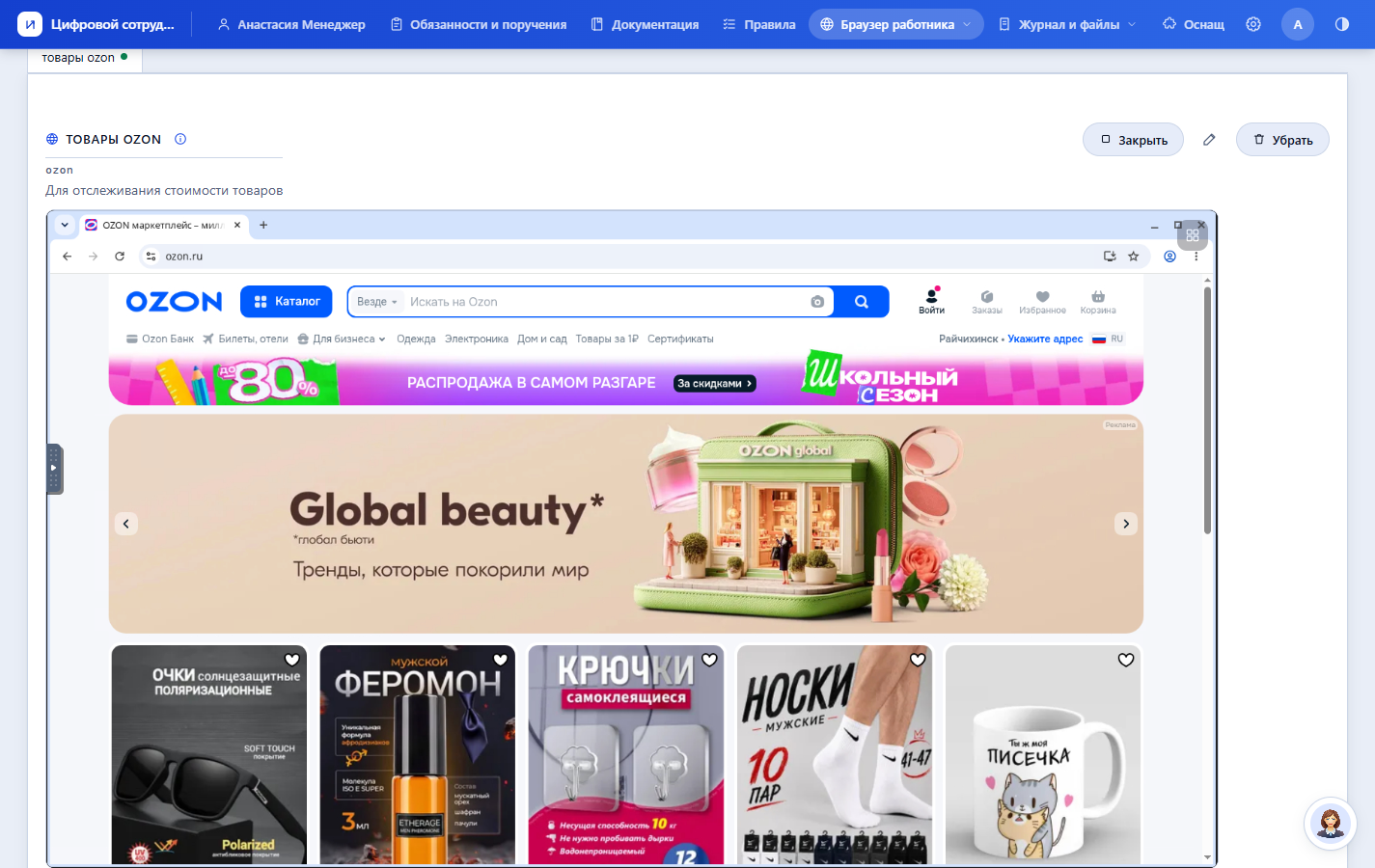
Task: Click the info icon beside ТОВАРЫ OZON
Action: [x=180, y=139]
